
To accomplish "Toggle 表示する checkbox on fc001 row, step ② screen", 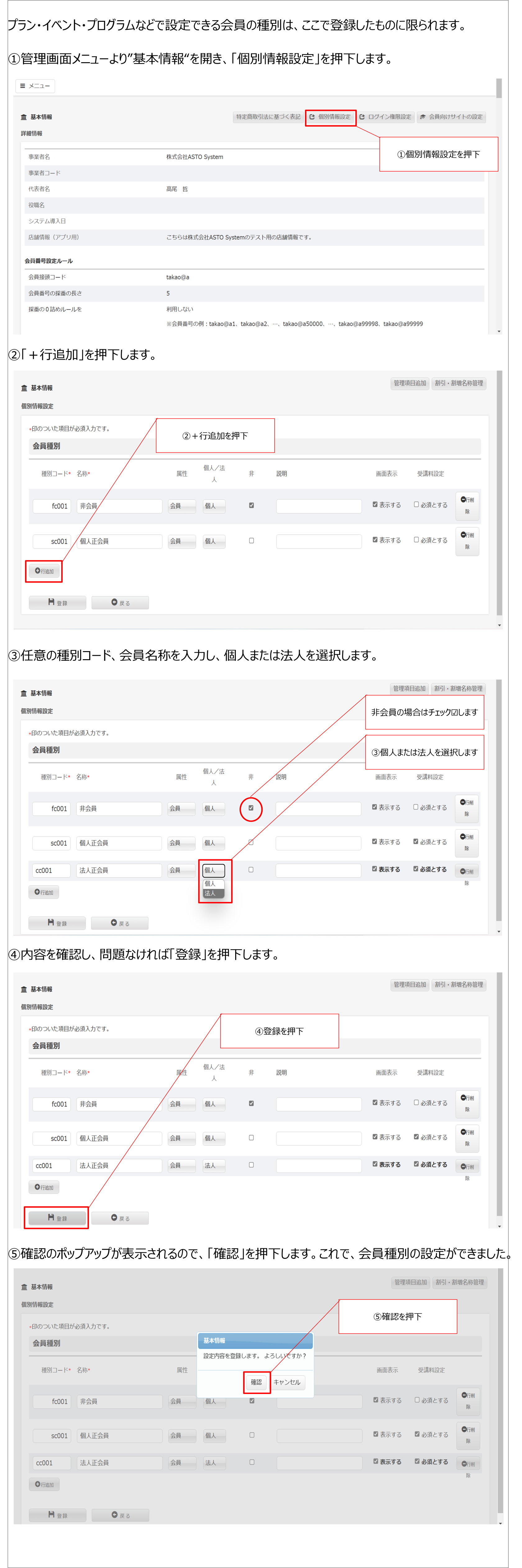I will click(375, 505).
